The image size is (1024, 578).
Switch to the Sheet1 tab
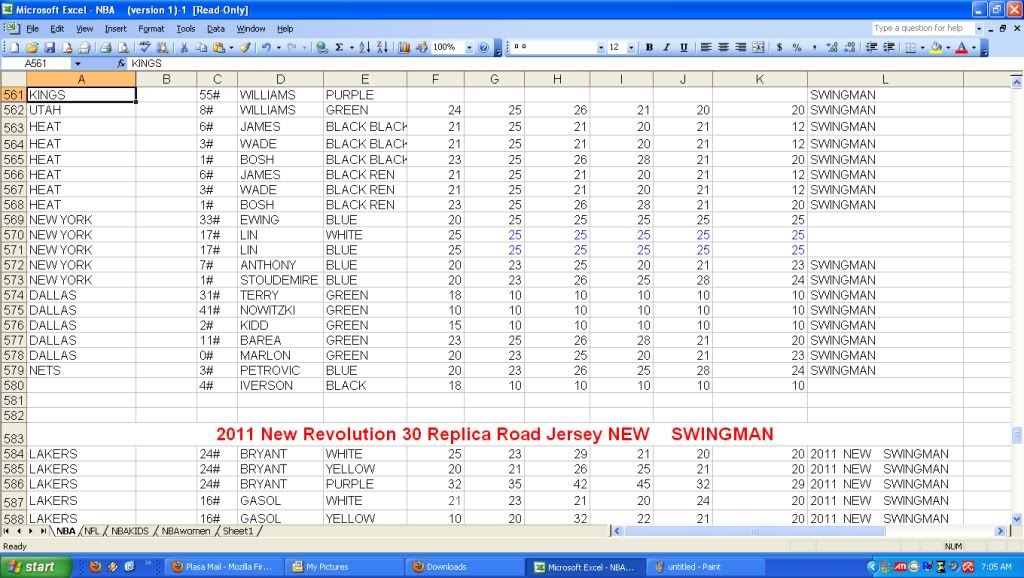tap(238, 531)
